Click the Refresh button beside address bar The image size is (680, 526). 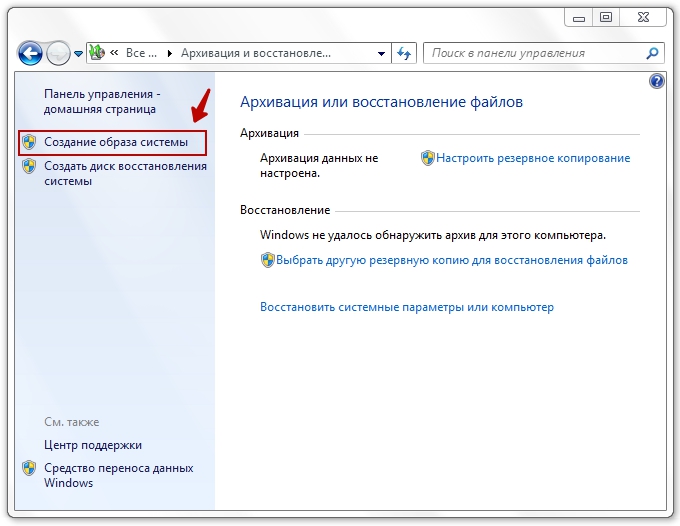404,53
